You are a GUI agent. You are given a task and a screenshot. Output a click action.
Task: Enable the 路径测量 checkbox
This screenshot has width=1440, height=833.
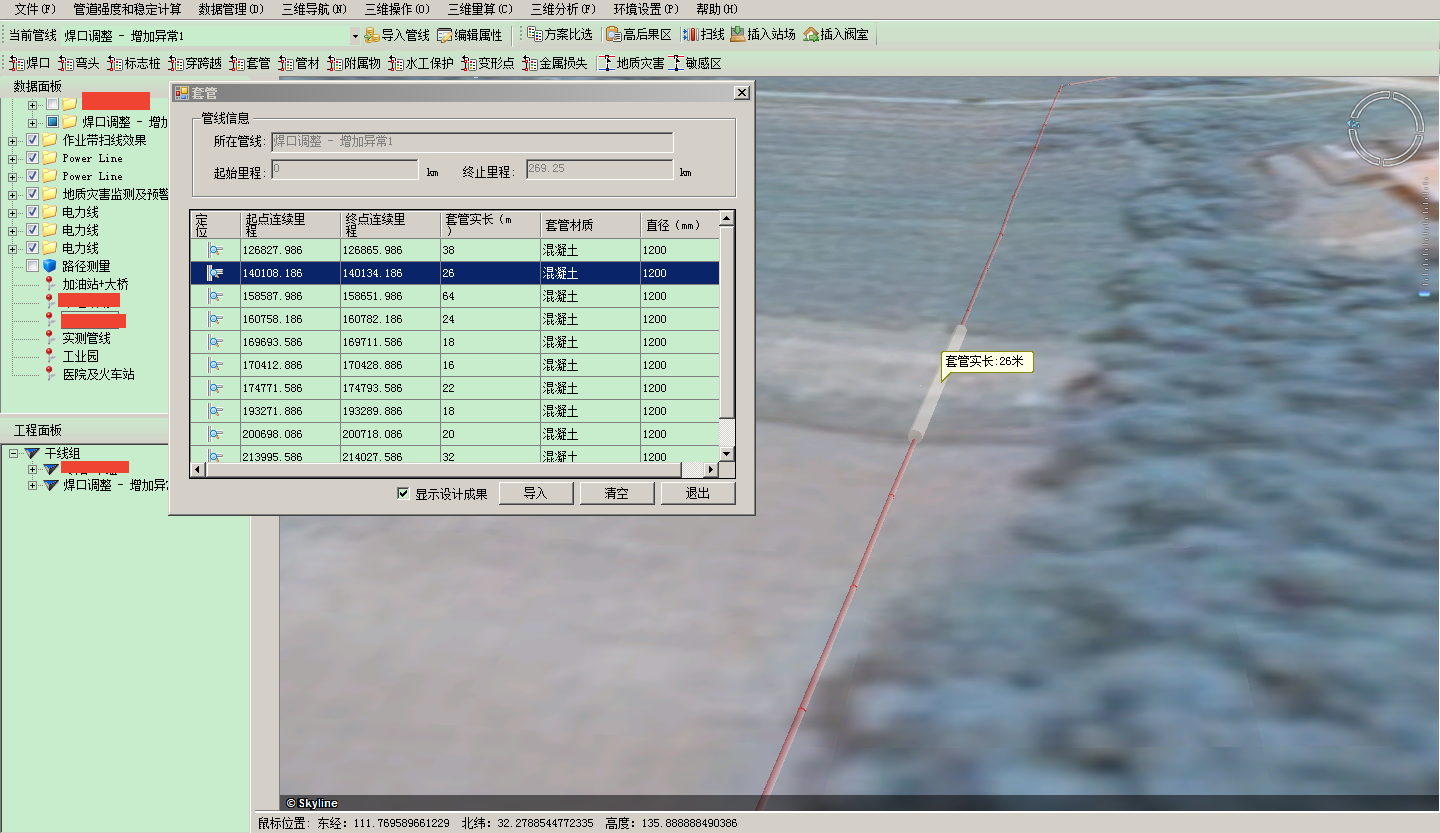[x=33, y=266]
